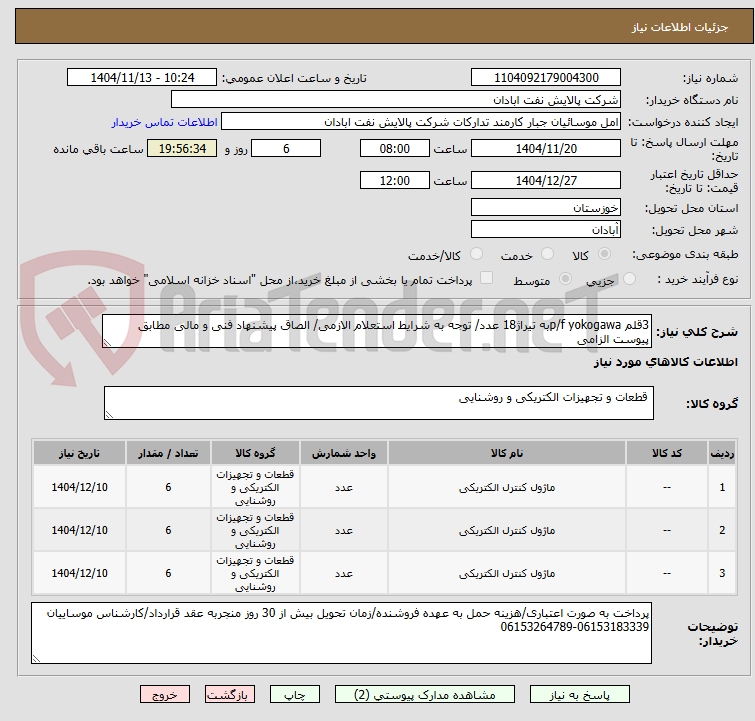The width and height of the screenshot is (755, 721).
Task: Click the goods group text area 'قطعات و تجهیزات الکتریکی'
Action: (x=378, y=403)
